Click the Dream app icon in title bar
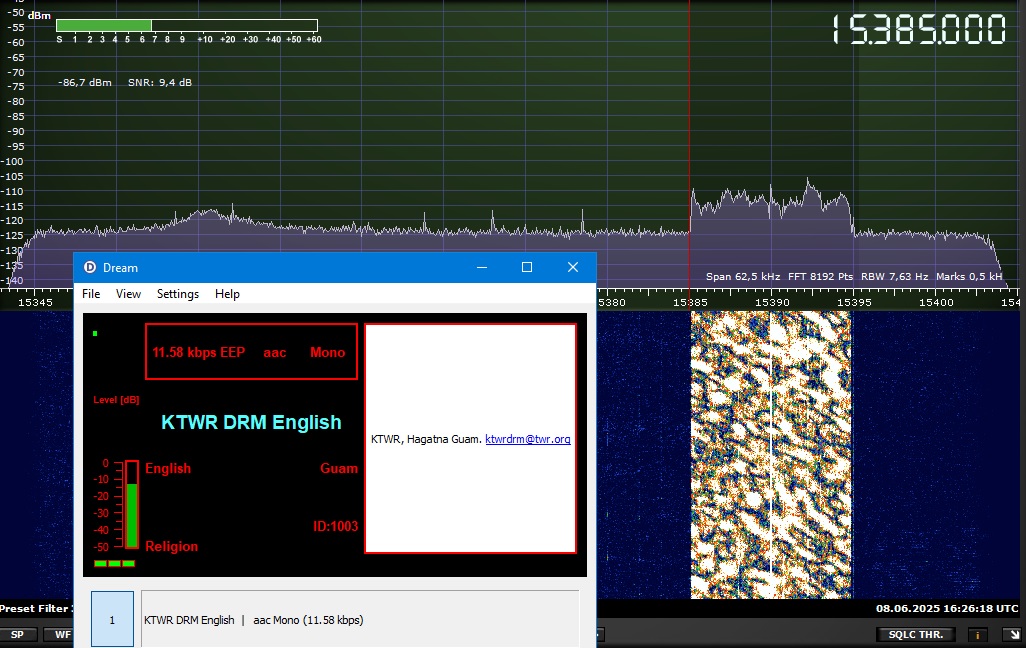 pos(90,267)
